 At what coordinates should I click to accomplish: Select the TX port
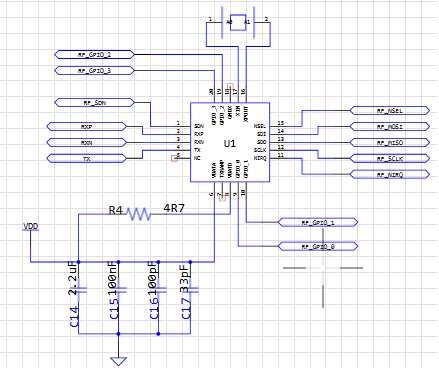(x=86, y=159)
